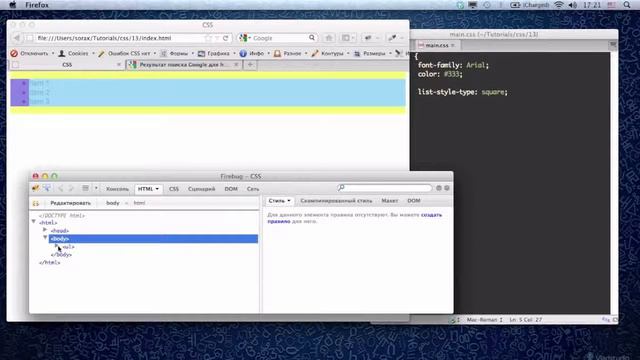Screen dimensions: 640x360
Task: Go back with Firefox back arrow
Action: [17, 38]
